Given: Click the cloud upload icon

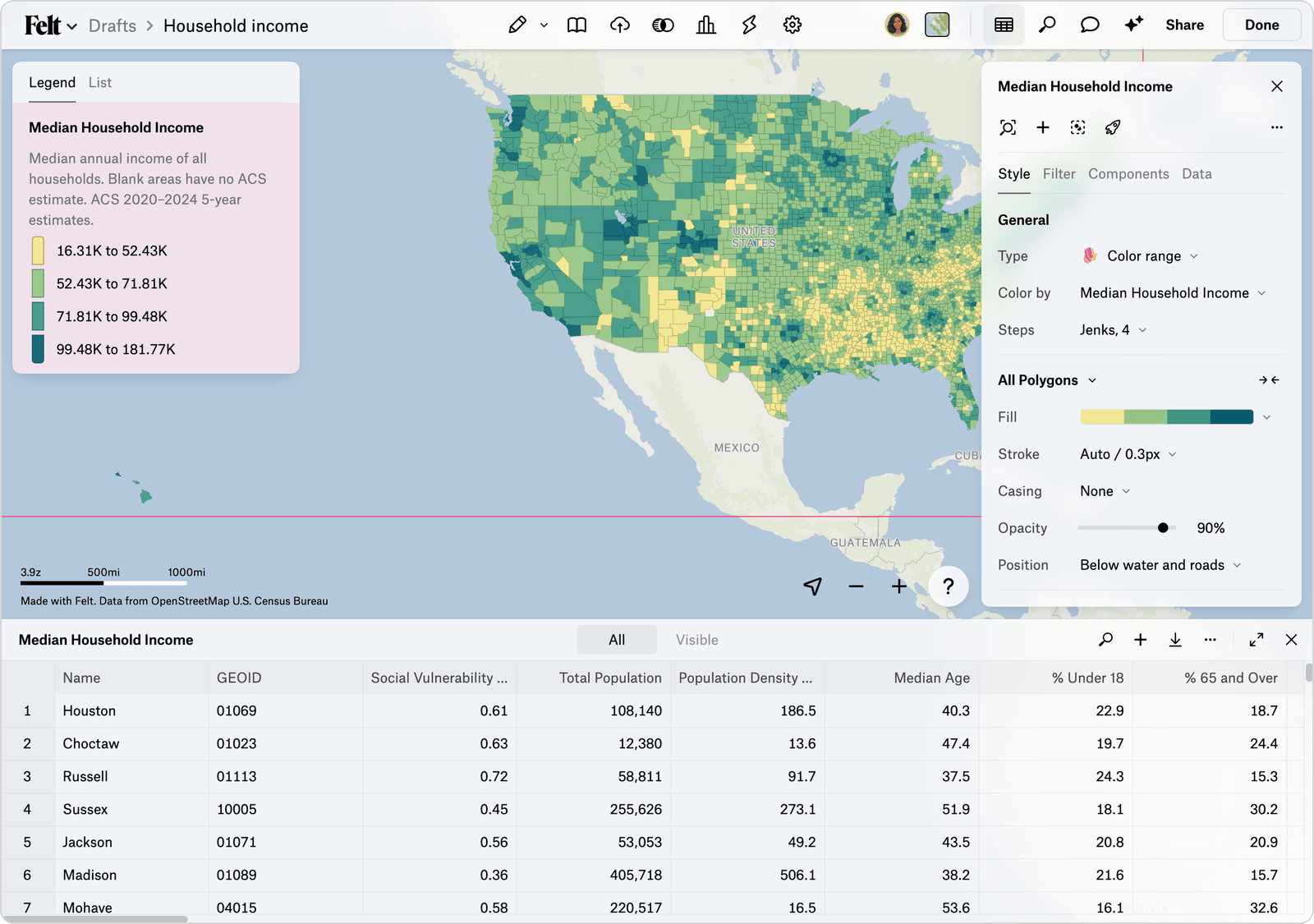Looking at the screenshot, I should point(620,25).
